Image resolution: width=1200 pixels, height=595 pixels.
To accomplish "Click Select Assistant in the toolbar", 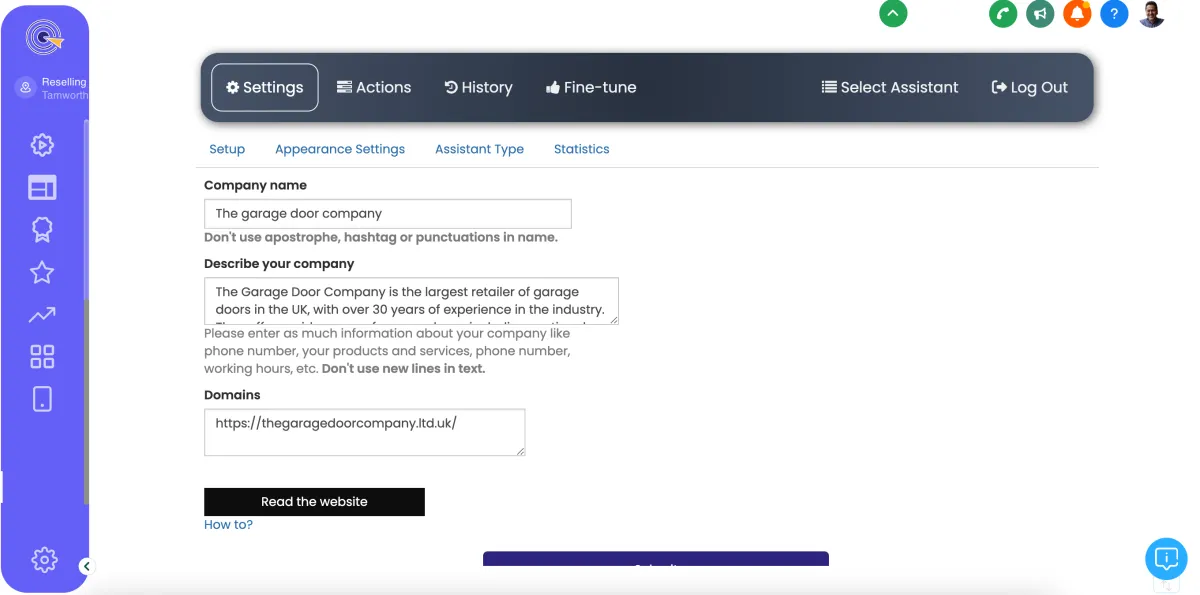I will [890, 88].
